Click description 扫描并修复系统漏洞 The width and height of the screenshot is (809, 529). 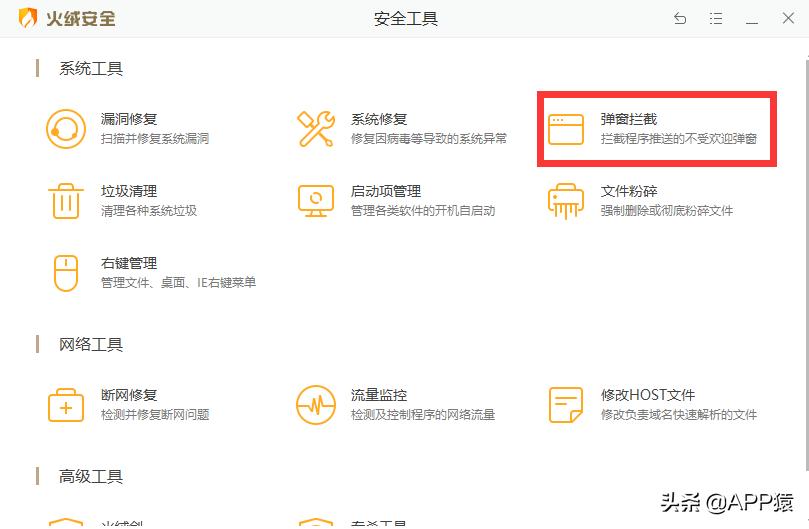155,138
